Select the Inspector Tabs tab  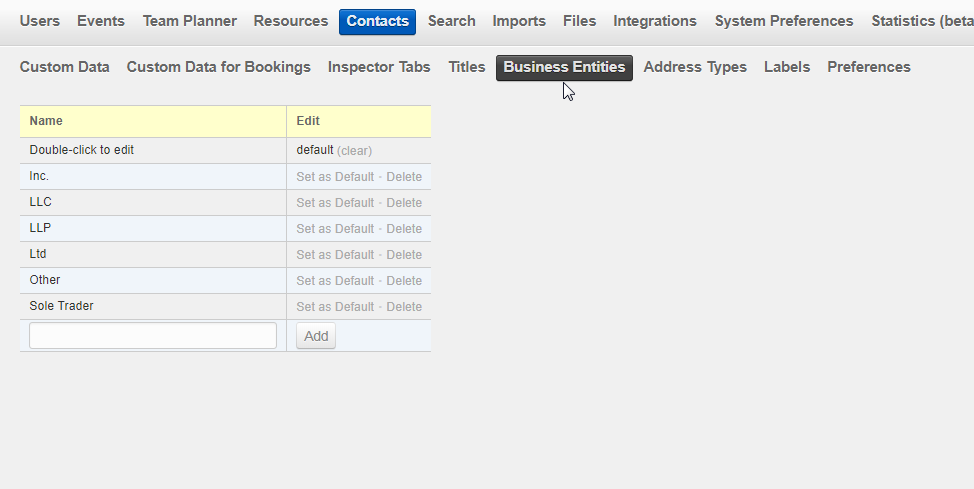pyautogui.click(x=379, y=67)
